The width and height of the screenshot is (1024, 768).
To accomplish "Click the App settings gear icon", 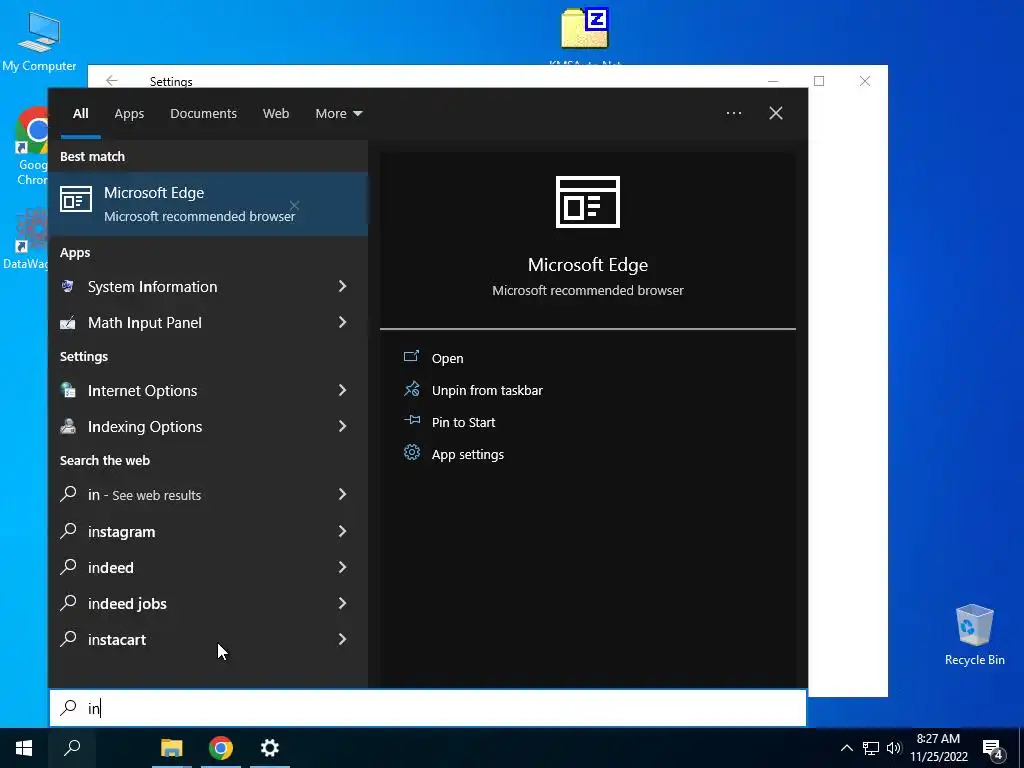I will point(411,452).
